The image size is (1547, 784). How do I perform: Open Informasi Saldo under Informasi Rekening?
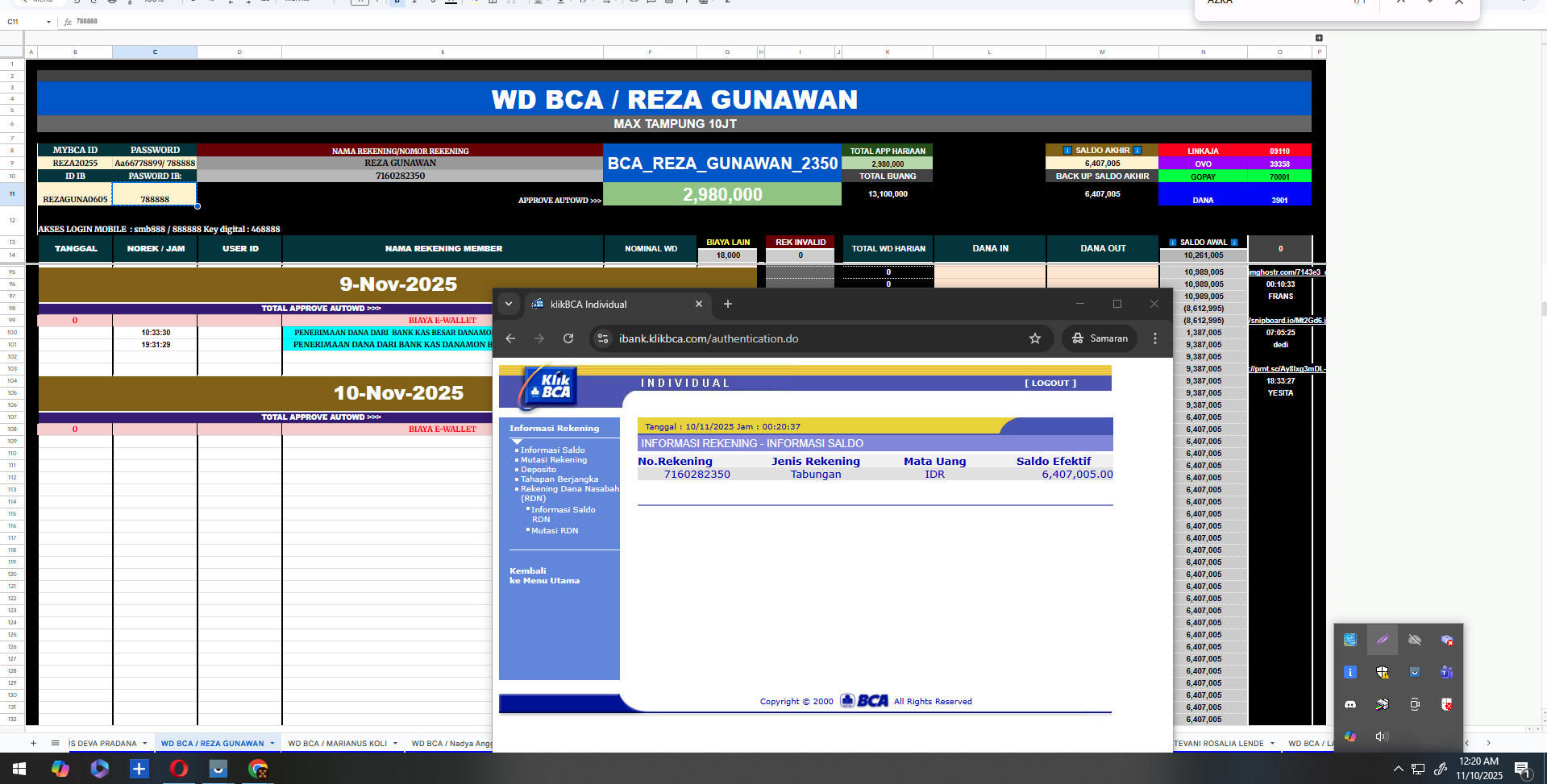(x=553, y=450)
